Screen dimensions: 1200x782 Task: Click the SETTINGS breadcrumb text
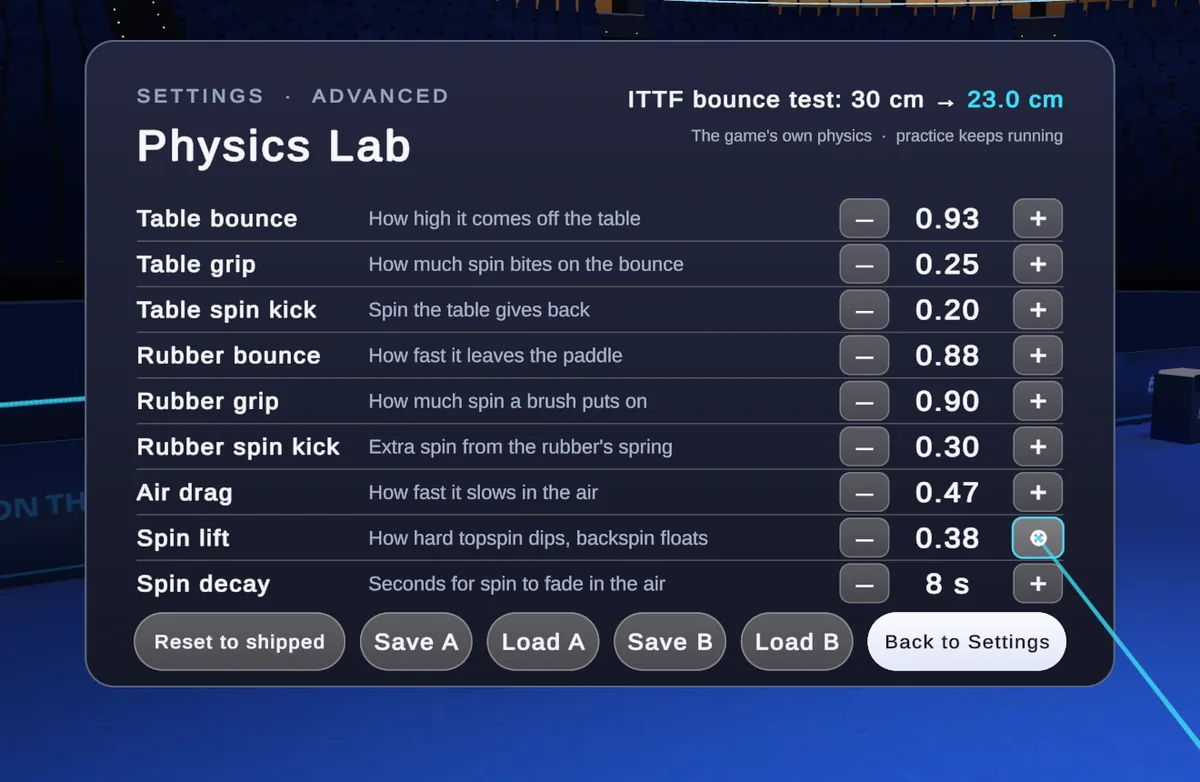(x=200, y=96)
